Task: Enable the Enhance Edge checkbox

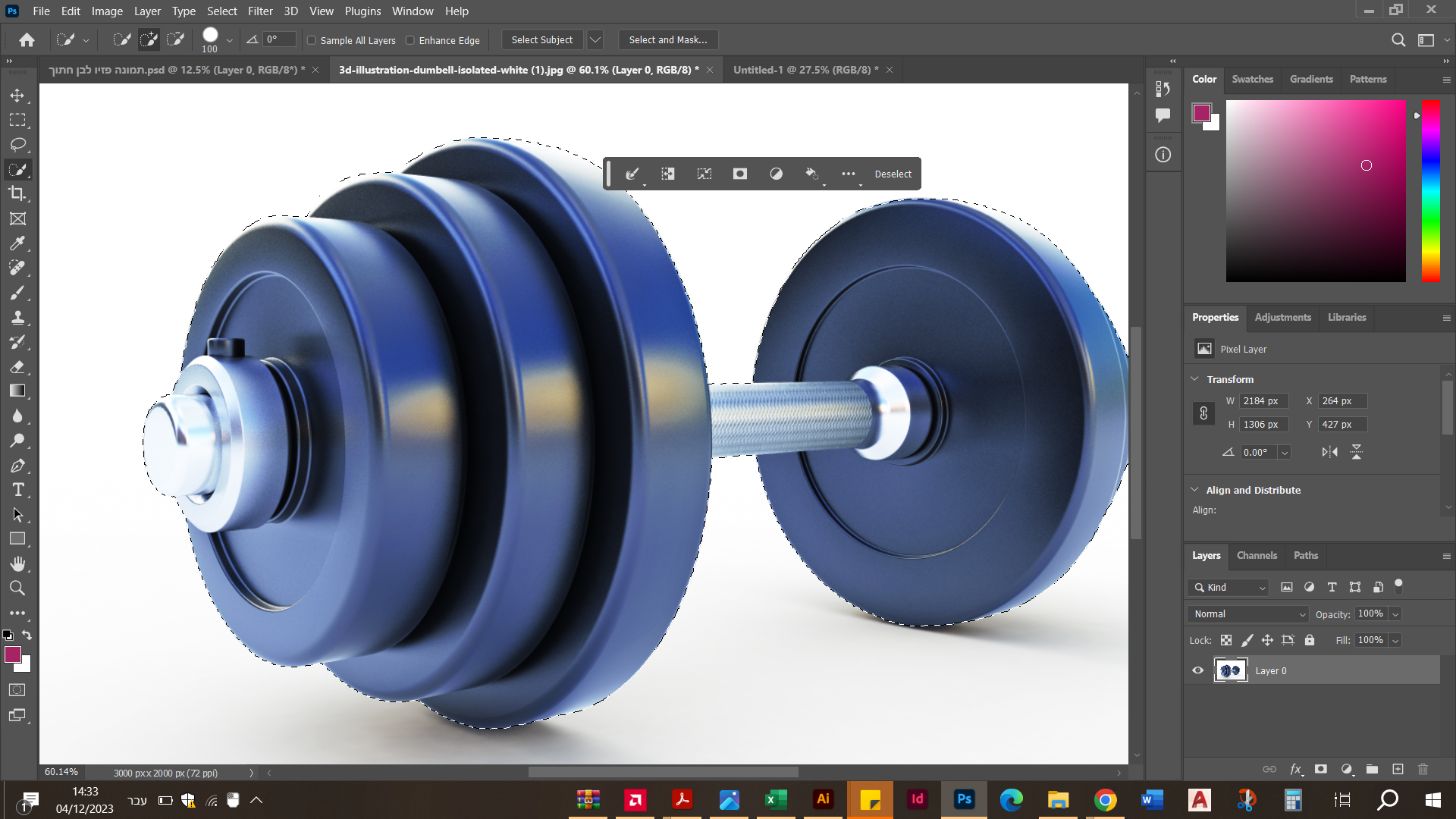Action: point(410,40)
